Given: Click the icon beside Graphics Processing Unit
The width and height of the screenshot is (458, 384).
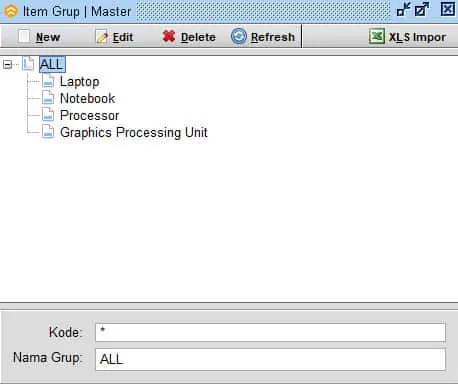Looking at the screenshot, I should (48, 131).
